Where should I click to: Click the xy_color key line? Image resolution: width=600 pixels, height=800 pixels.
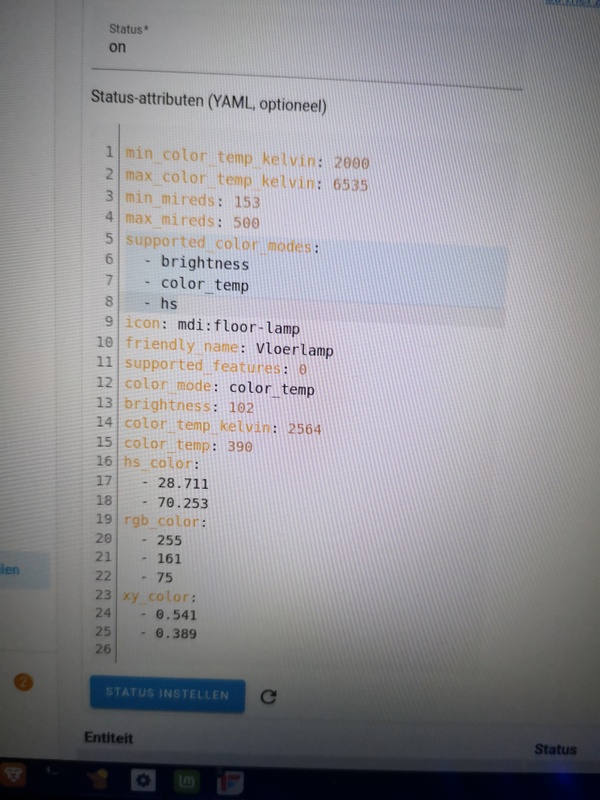[x=159, y=596]
